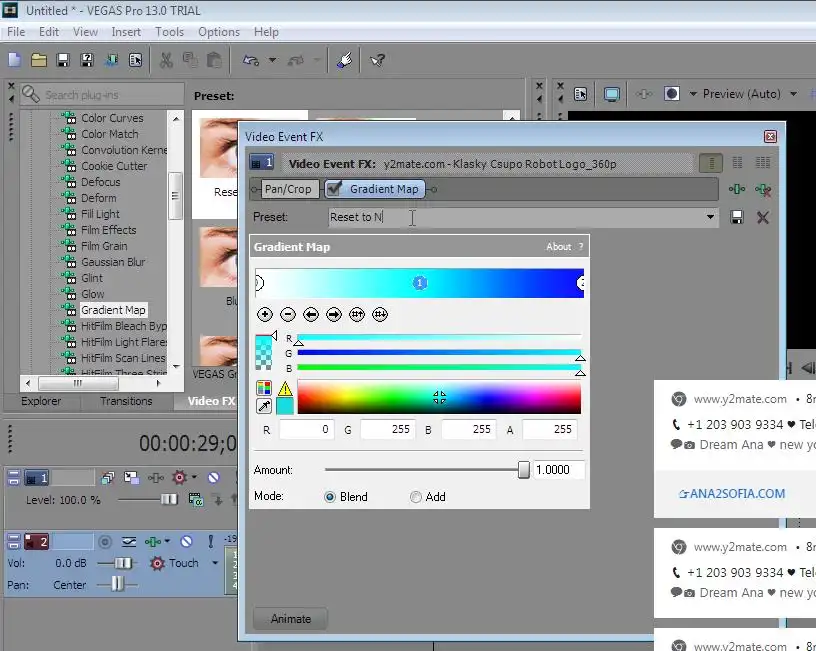Viewport: 816px width, 651px height.
Task: Switch to the Explorer tab
Action: 41,401
